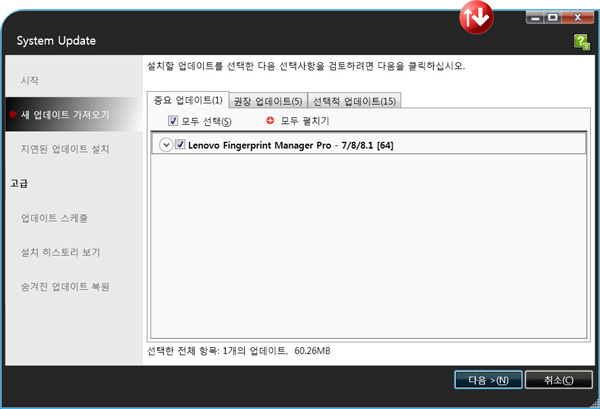Open 숨겨진 업데이트 복원 sidebar item
This screenshot has width=600, height=409.
coord(65,287)
